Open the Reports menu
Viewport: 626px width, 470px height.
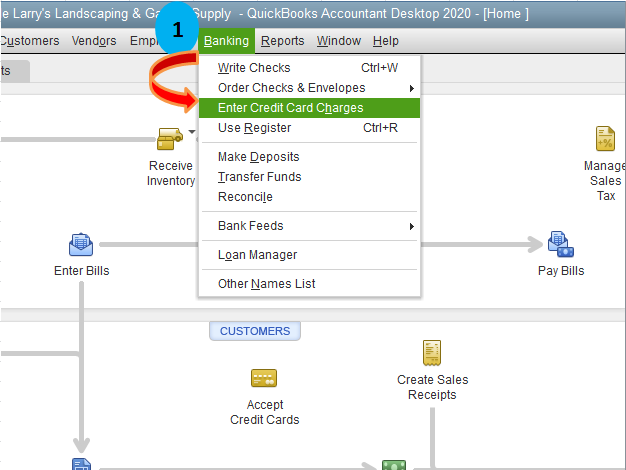coord(282,41)
